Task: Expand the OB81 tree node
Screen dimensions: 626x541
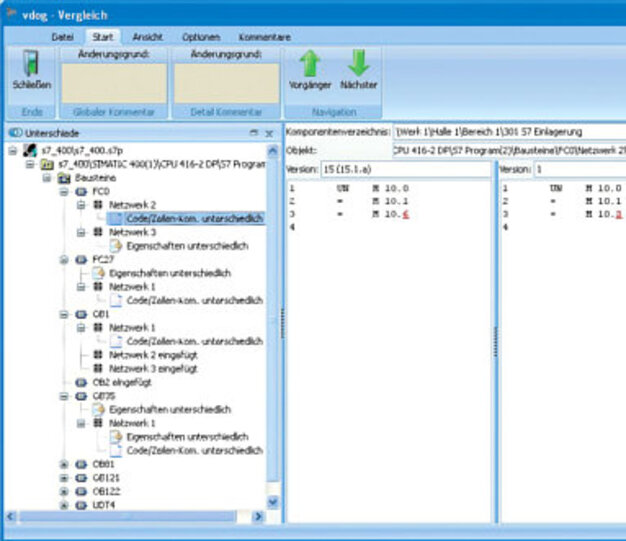Action: coord(64,464)
